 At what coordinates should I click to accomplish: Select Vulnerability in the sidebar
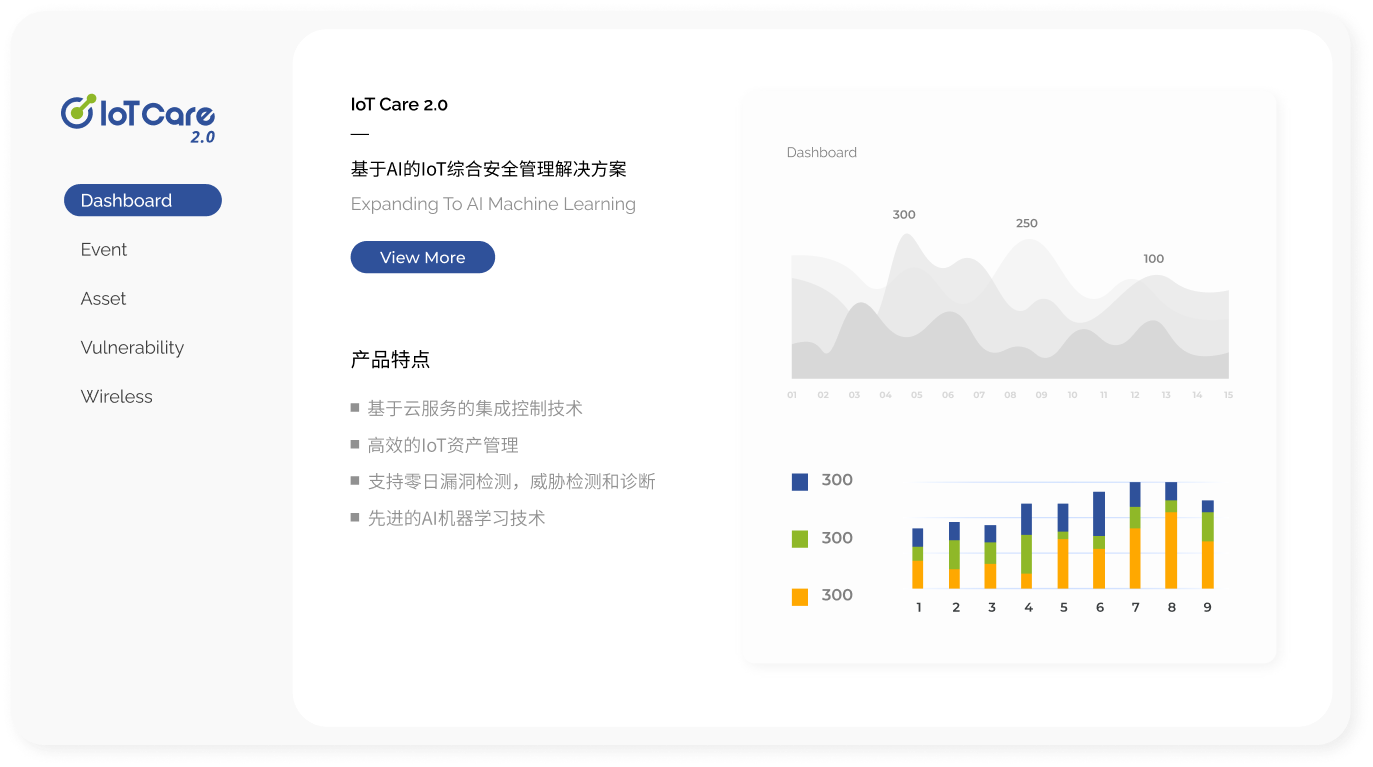click(132, 348)
